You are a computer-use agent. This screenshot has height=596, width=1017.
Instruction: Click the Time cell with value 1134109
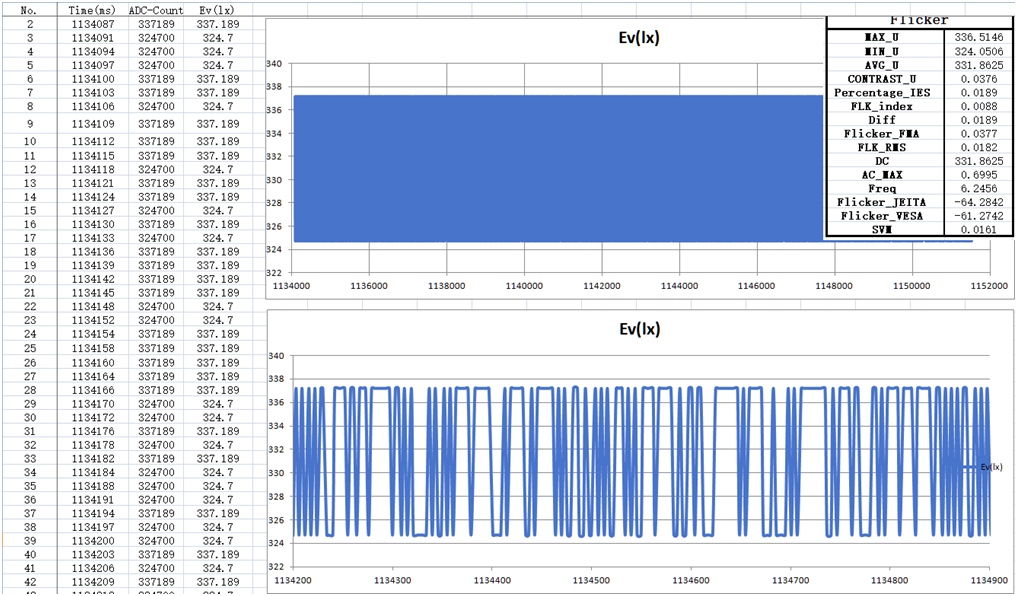92,124
